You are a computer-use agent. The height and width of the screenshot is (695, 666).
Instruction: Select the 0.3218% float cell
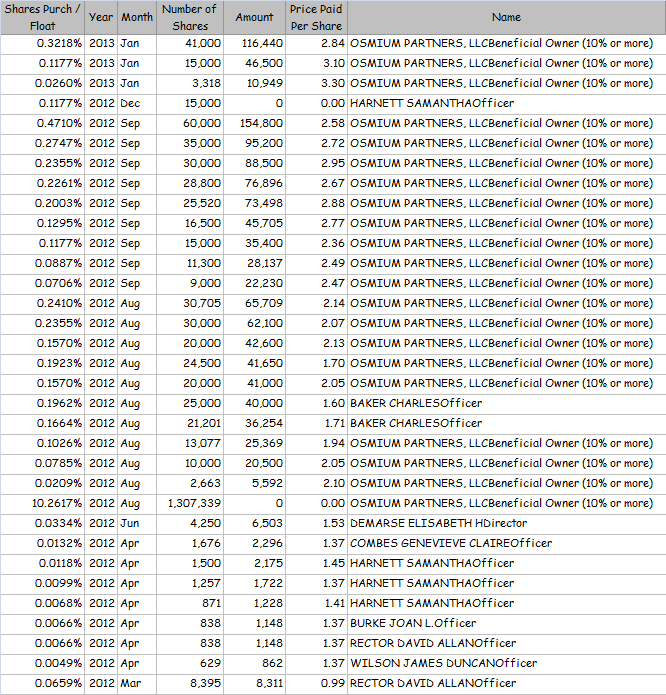(43, 43)
